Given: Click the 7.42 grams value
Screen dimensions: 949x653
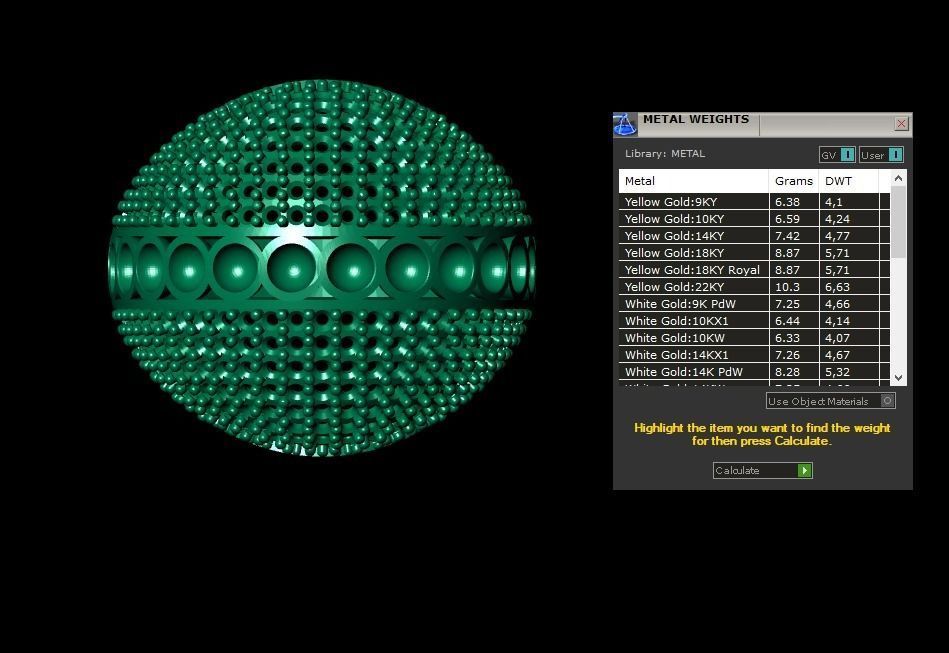Looking at the screenshot, I should click(x=787, y=236).
